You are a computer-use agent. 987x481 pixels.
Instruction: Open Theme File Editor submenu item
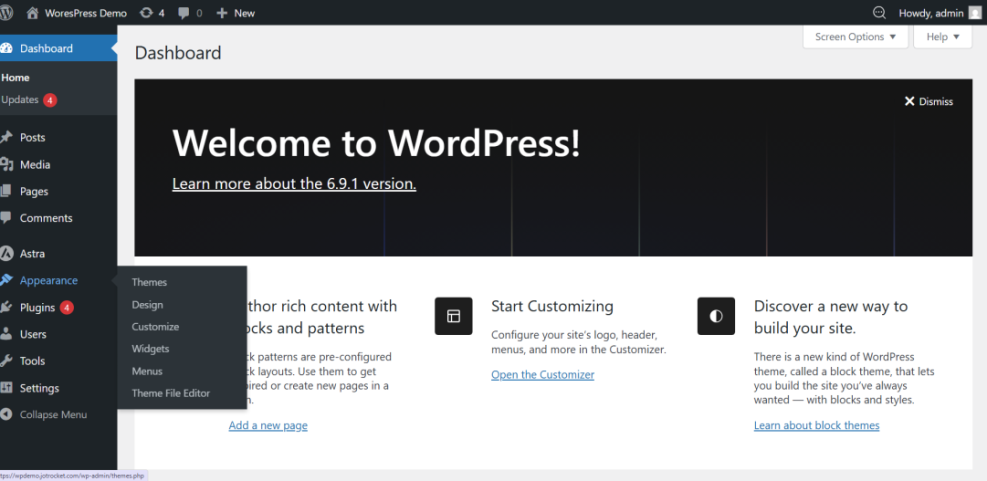(x=171, y=393)
